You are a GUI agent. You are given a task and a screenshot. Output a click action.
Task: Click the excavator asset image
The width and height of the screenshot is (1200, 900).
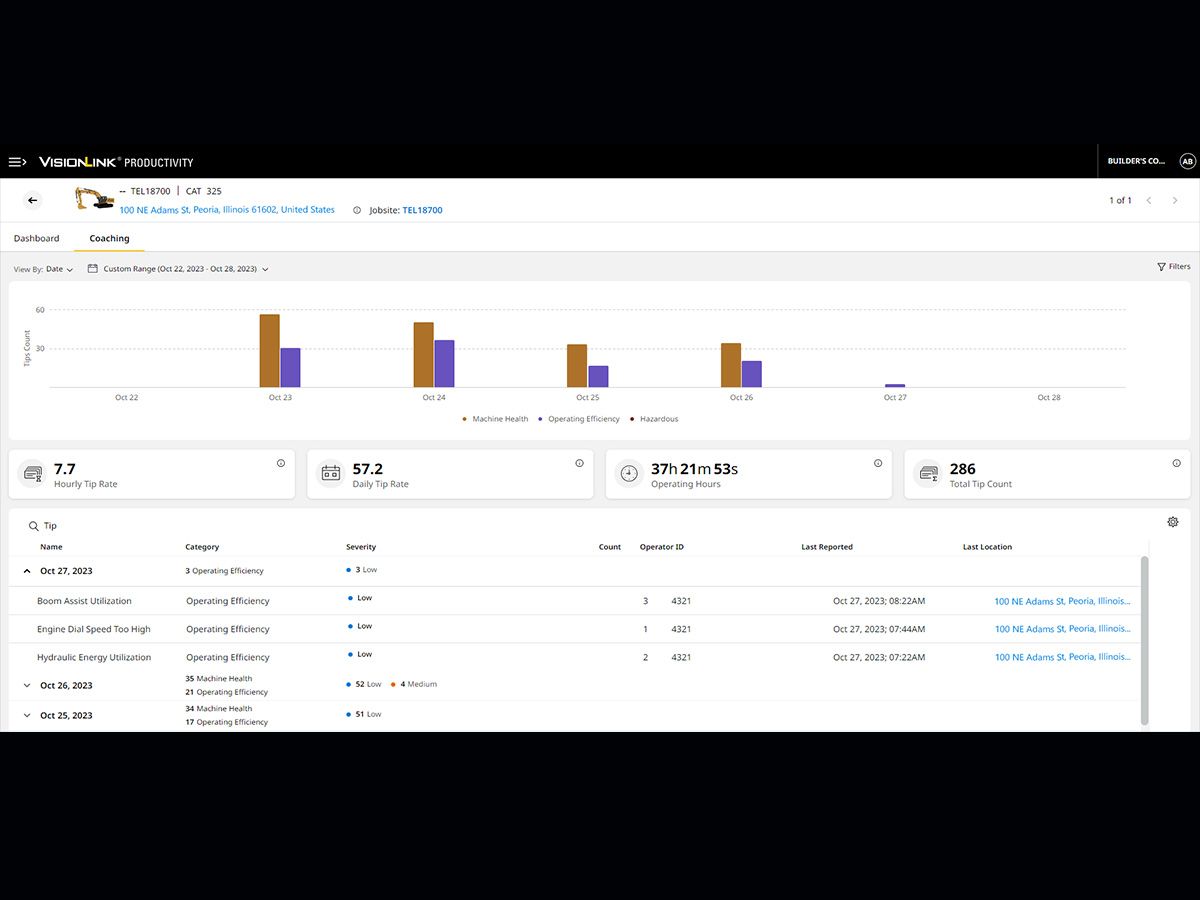(93, 199)
